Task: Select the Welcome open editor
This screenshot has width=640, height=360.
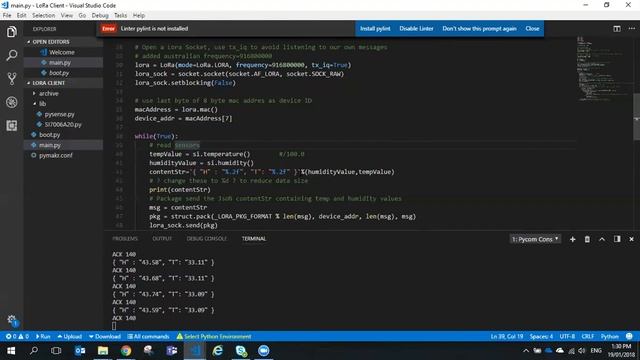Action: [63, 52]
